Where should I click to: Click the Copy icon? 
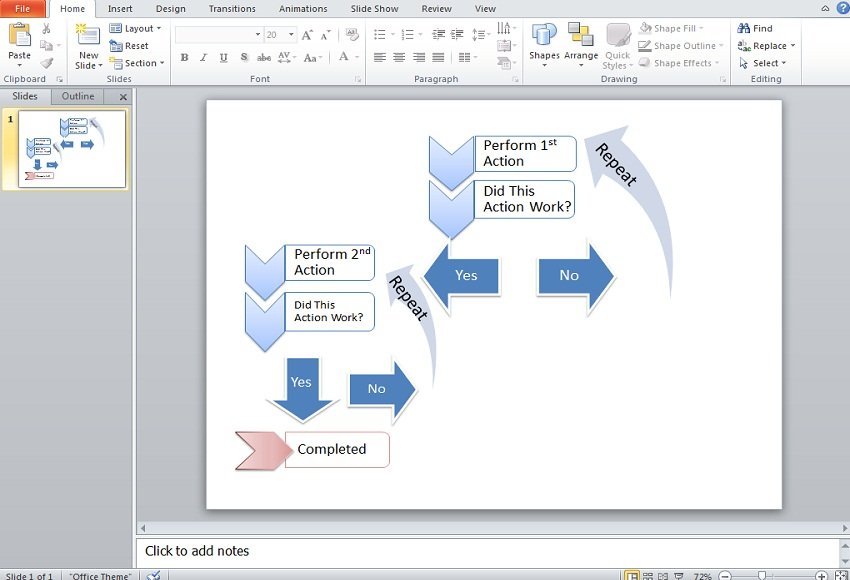click(47, 46)
